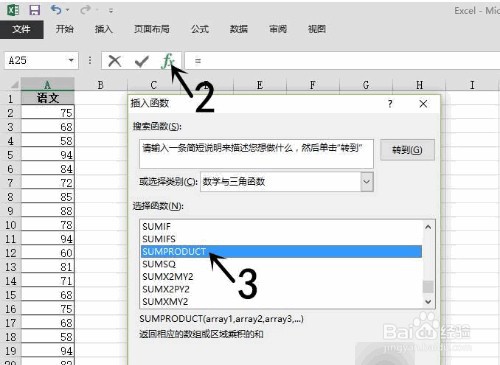
Task: Redo the last undone action
Action: point(85,10)
